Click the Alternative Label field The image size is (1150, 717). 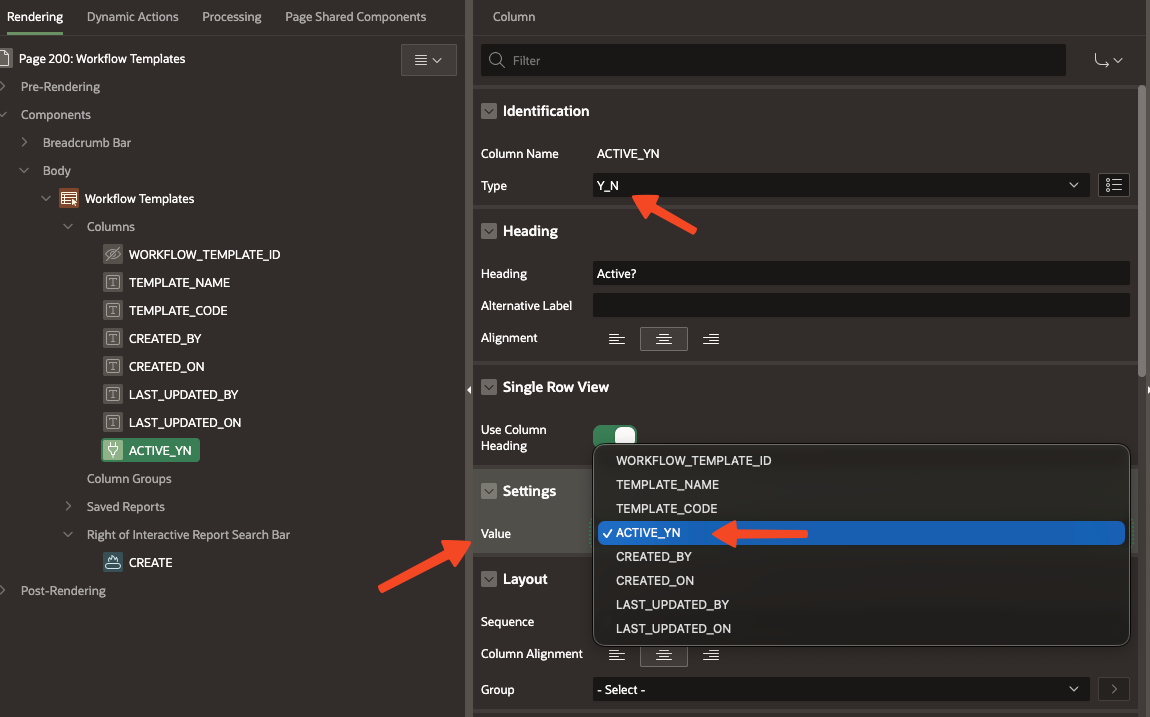pyautogui.click(x=861, y=306)
